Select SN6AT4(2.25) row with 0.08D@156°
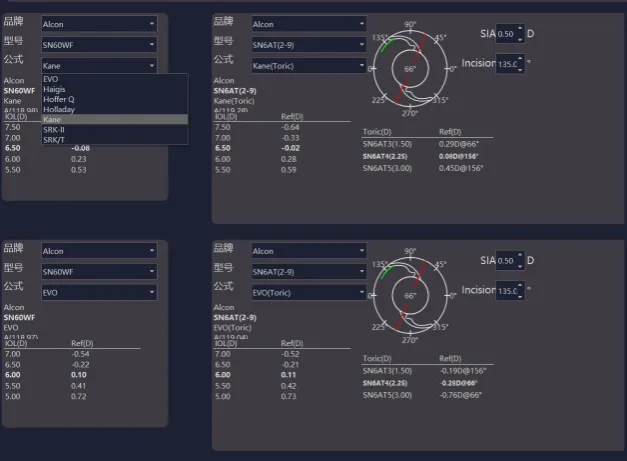 [422, 155]
